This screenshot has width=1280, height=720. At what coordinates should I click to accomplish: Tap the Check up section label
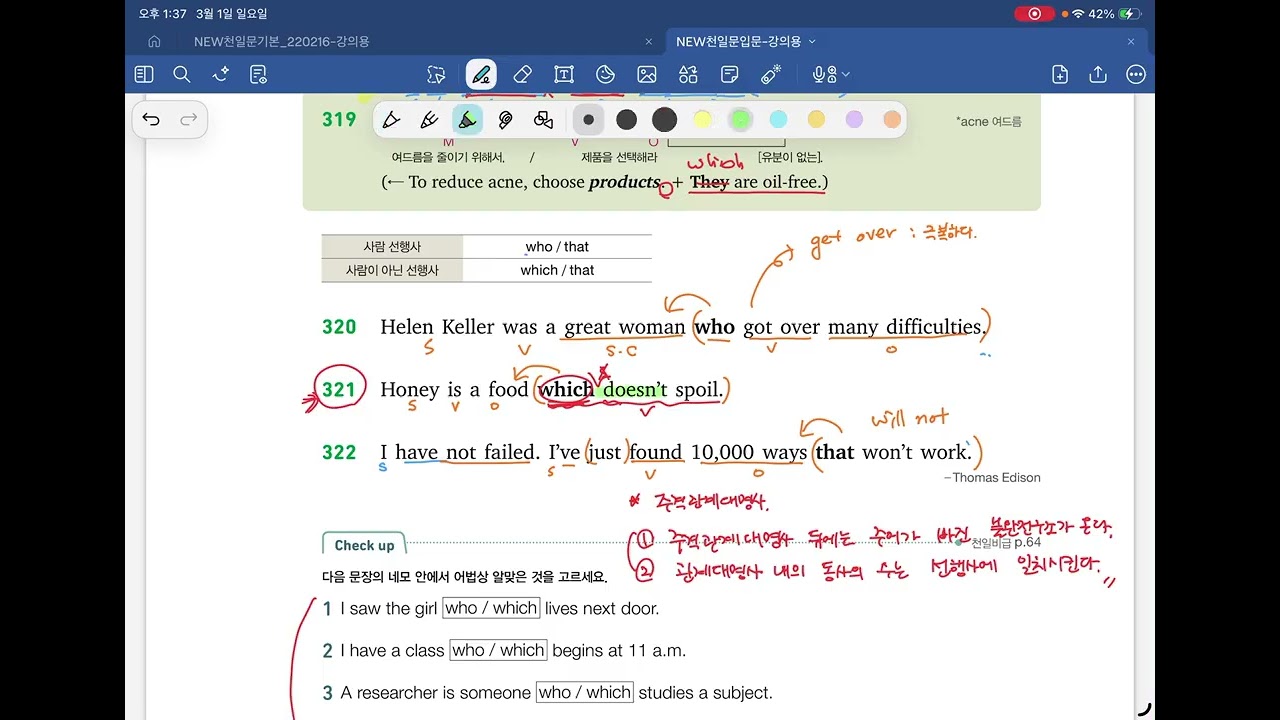pyautogui.click(x=364, y=545)
